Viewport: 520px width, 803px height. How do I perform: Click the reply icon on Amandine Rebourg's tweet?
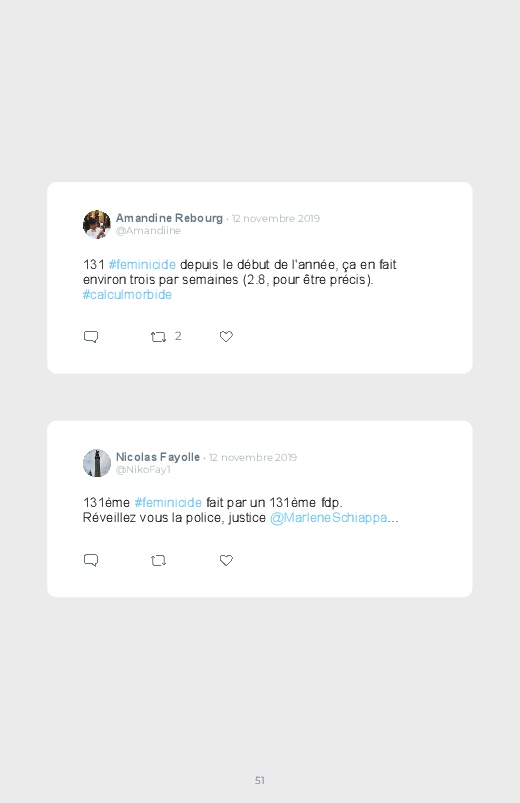point(91,336)
